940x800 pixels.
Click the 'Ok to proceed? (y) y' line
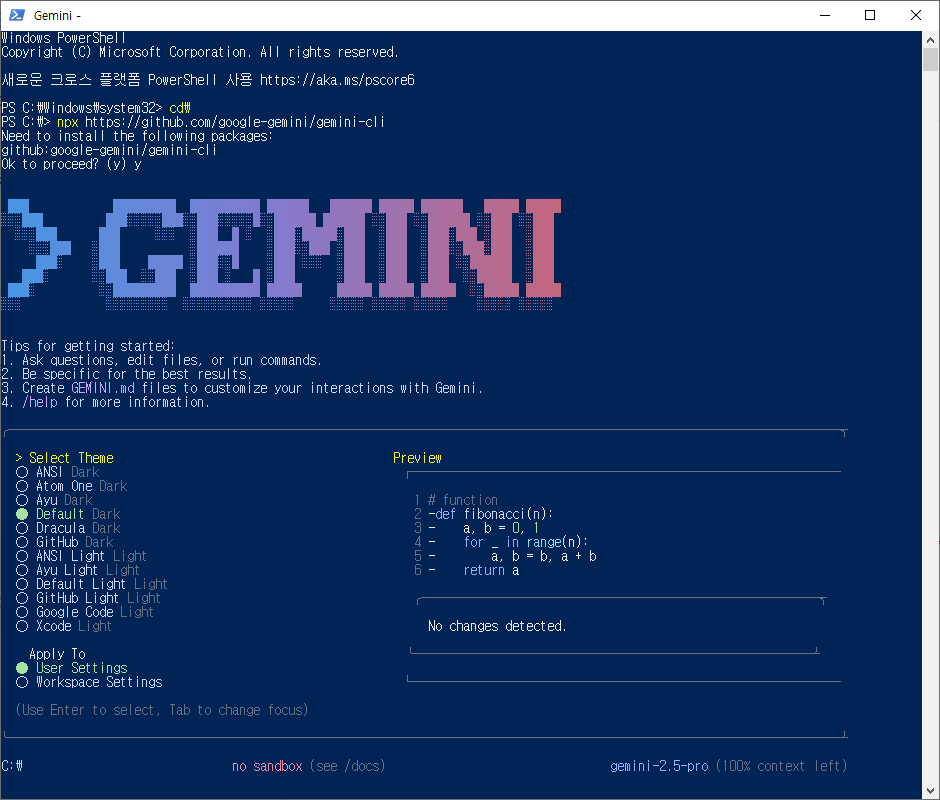tap(71, 164)
